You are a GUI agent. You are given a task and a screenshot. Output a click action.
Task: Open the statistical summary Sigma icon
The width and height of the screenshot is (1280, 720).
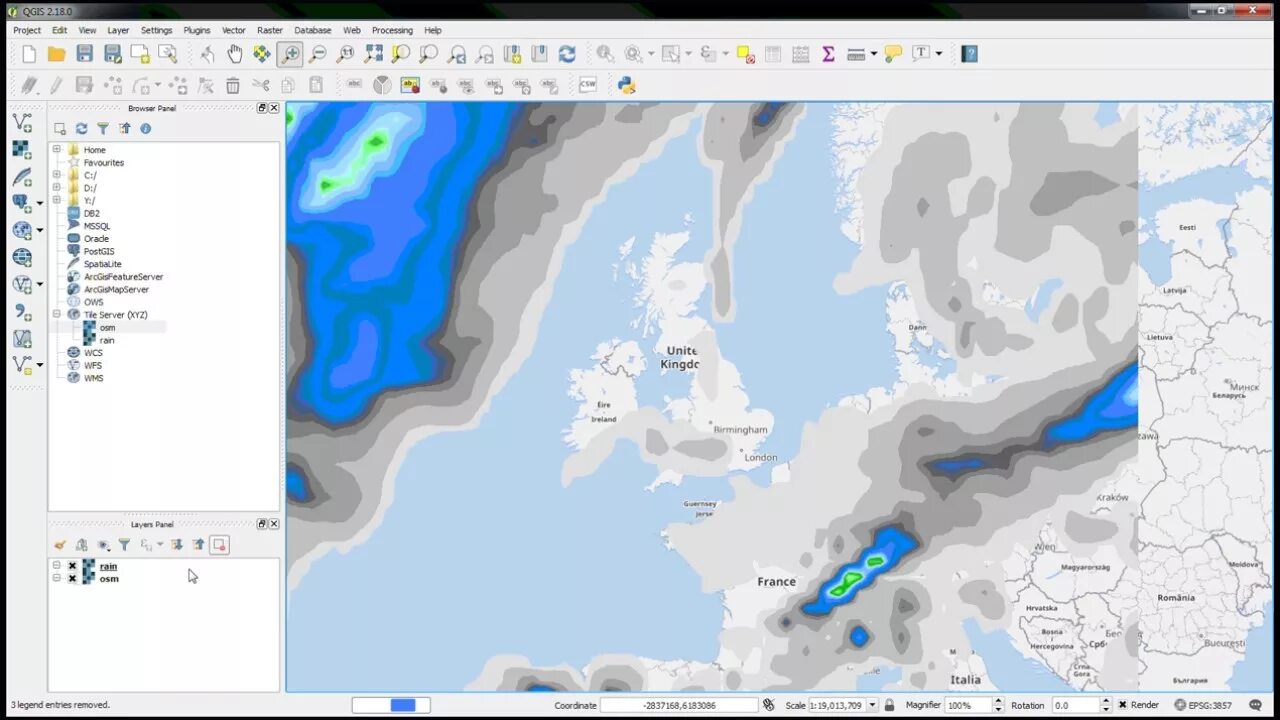pos(828,54)
